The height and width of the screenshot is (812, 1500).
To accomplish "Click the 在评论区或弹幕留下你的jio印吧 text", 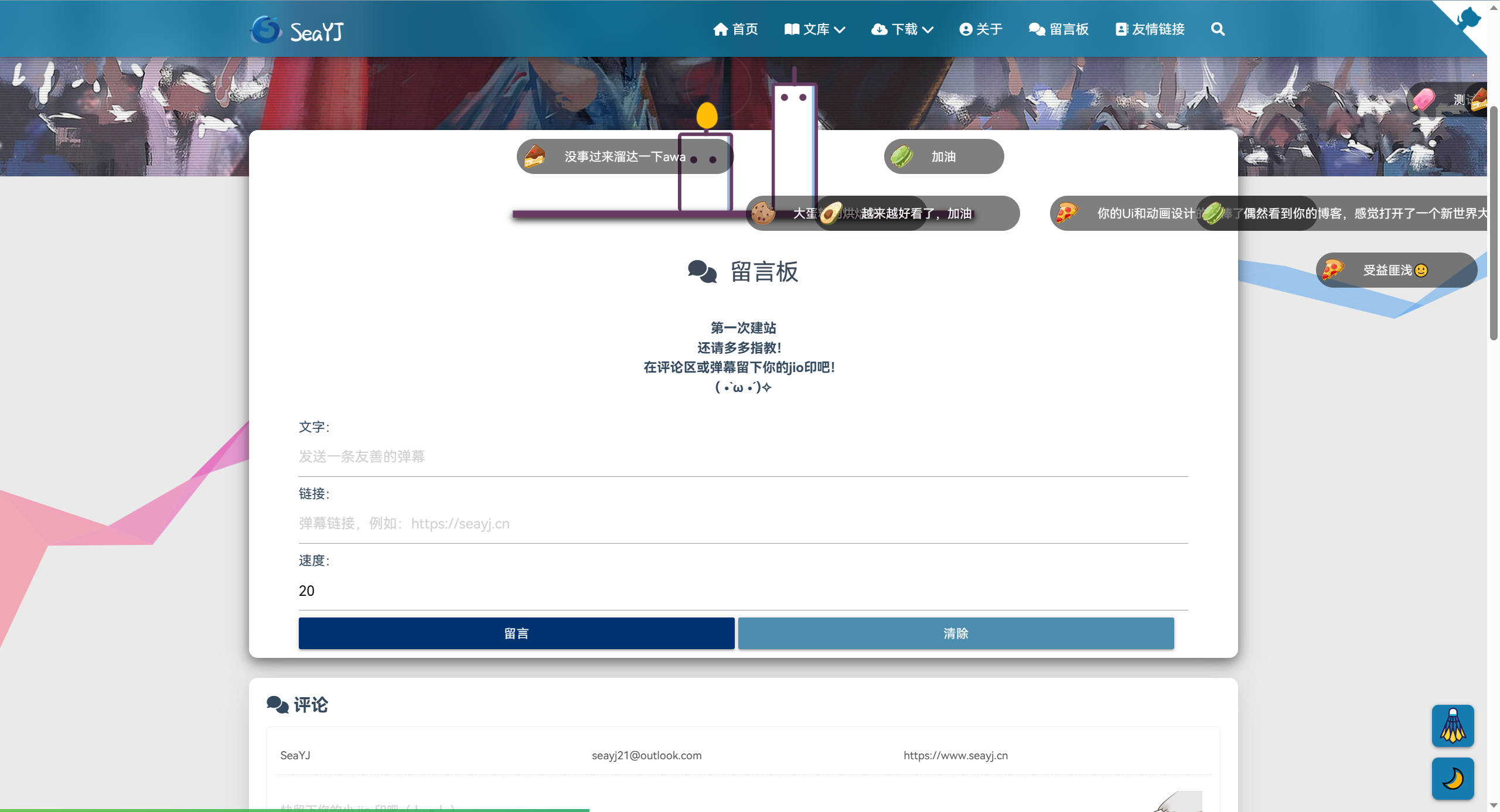I will tap(739, 367).
